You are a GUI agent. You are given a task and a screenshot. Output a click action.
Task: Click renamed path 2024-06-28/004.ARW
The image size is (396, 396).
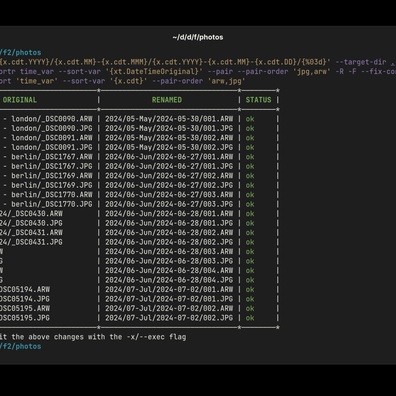[169, 270]
